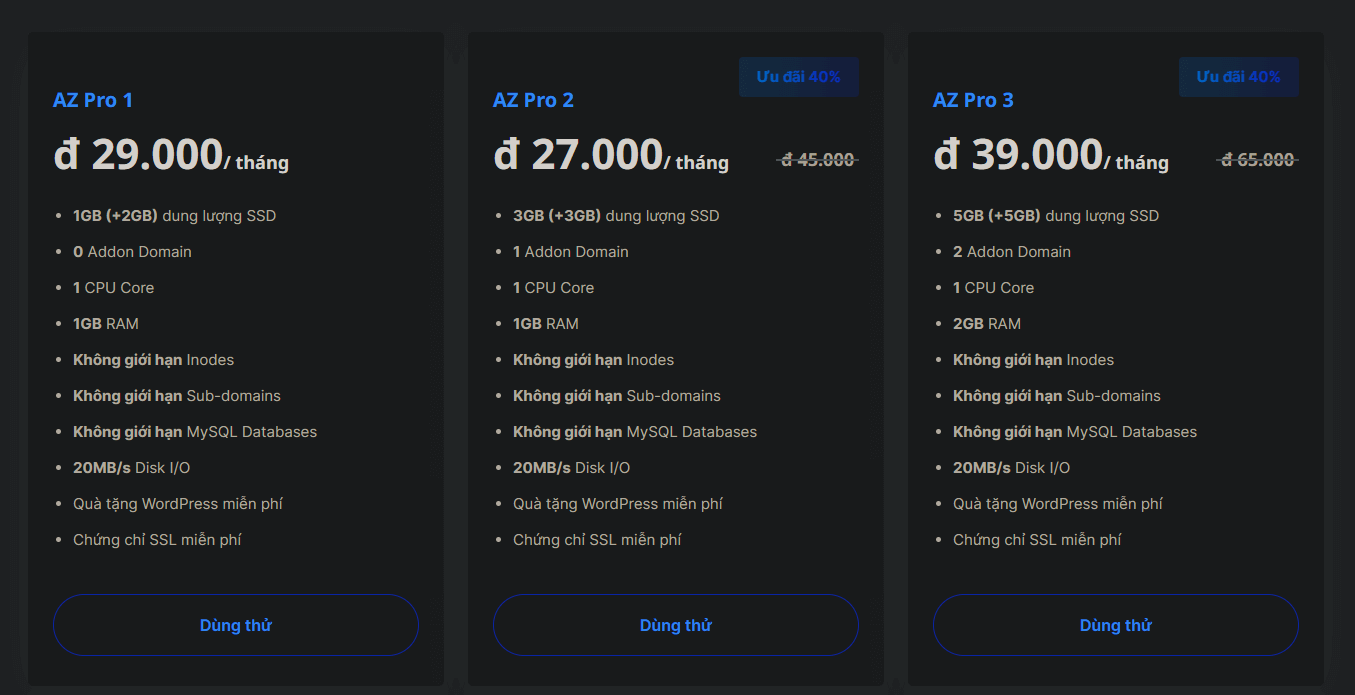Click the crossed-out đ 65.000 original price
1355x695 pixels.
point(1258,160)
